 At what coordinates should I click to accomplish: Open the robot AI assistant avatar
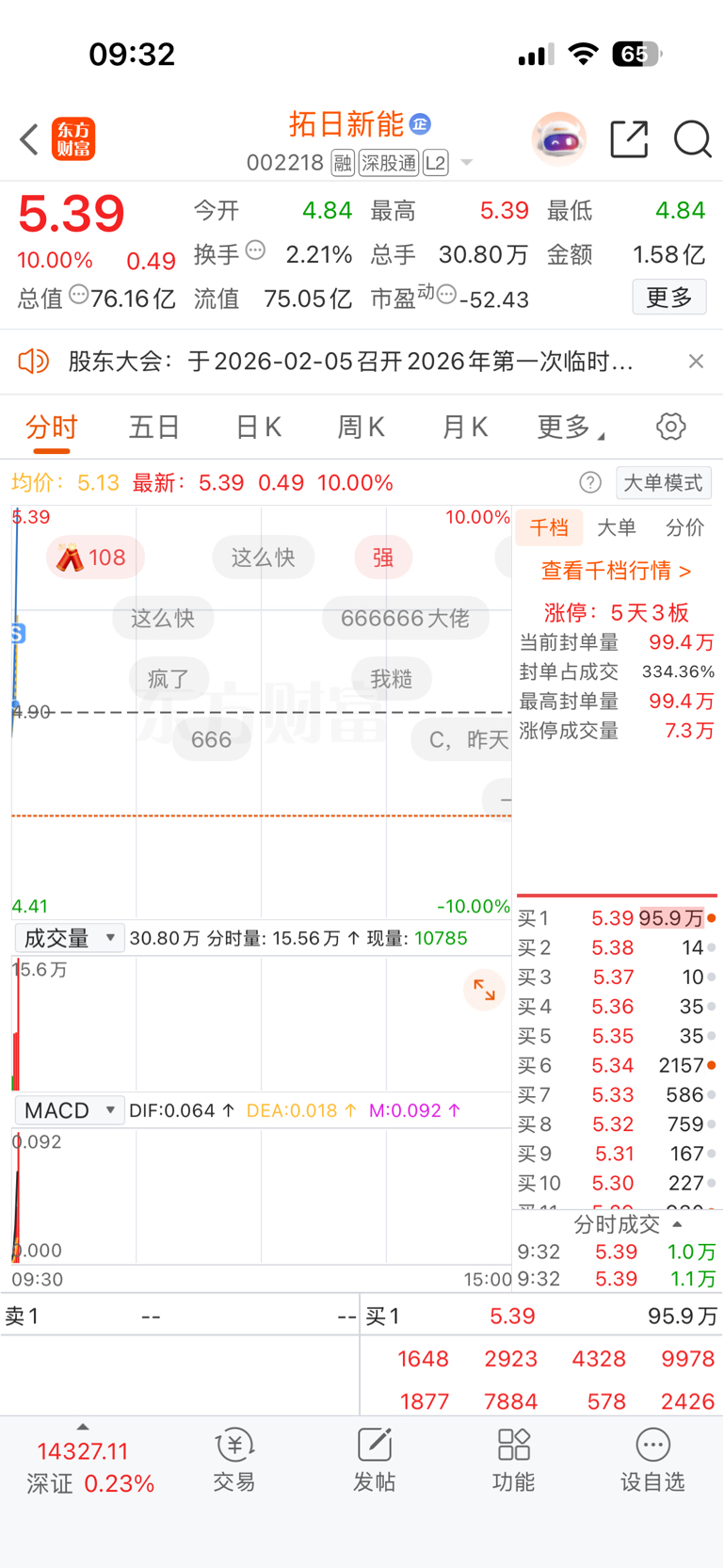click(559, 139)
